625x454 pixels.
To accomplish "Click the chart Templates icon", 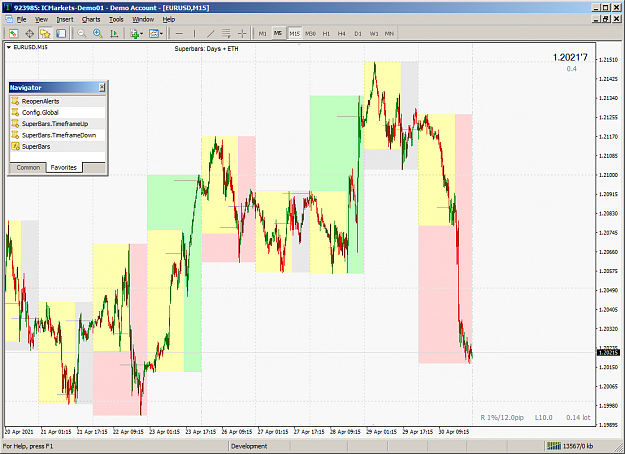I will point(154,33).
